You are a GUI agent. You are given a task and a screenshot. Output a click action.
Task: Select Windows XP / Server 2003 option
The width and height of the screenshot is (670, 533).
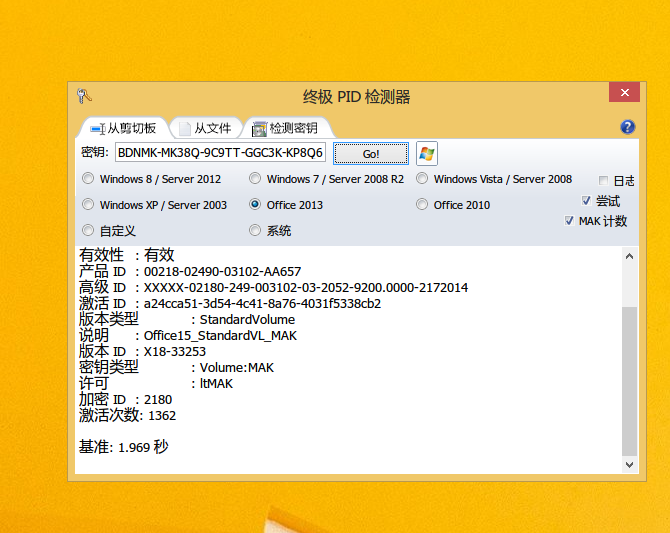[154, 205]
